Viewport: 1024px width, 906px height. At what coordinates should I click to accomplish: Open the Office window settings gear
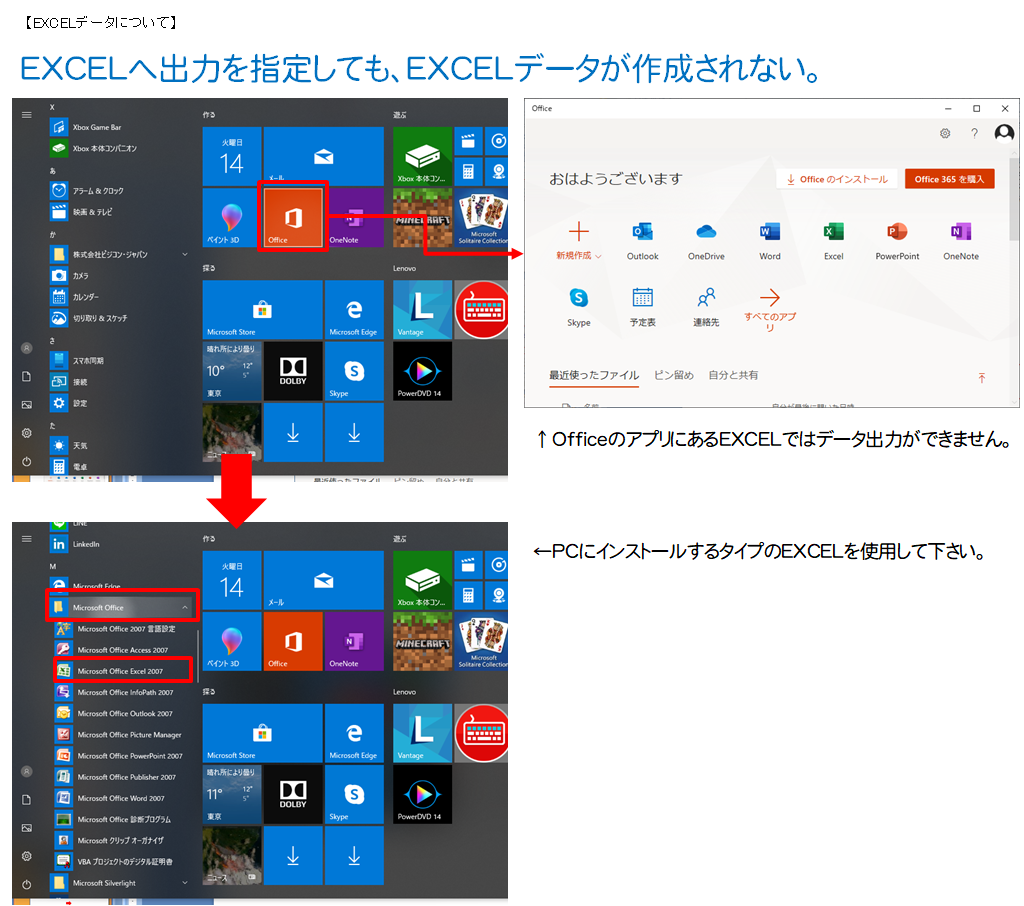coord(945,133)
